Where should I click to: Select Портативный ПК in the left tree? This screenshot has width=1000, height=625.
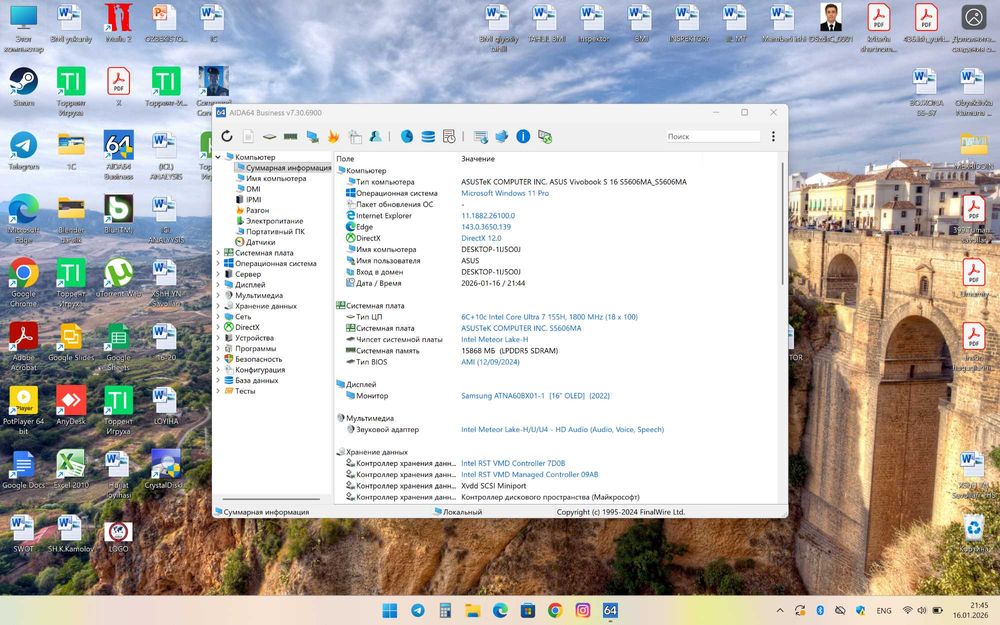coord(276,232)
